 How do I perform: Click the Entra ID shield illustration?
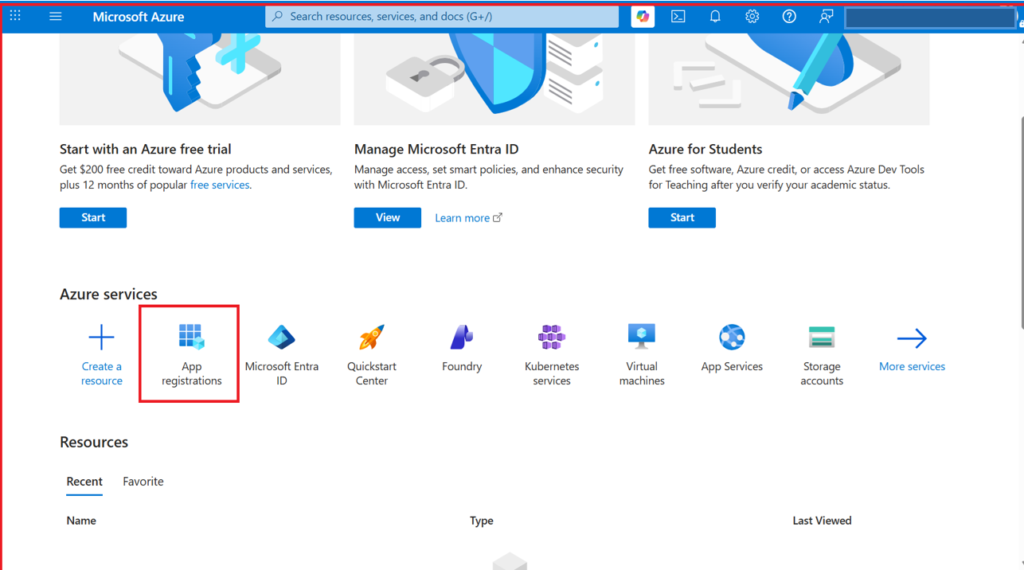coord(494,78)
